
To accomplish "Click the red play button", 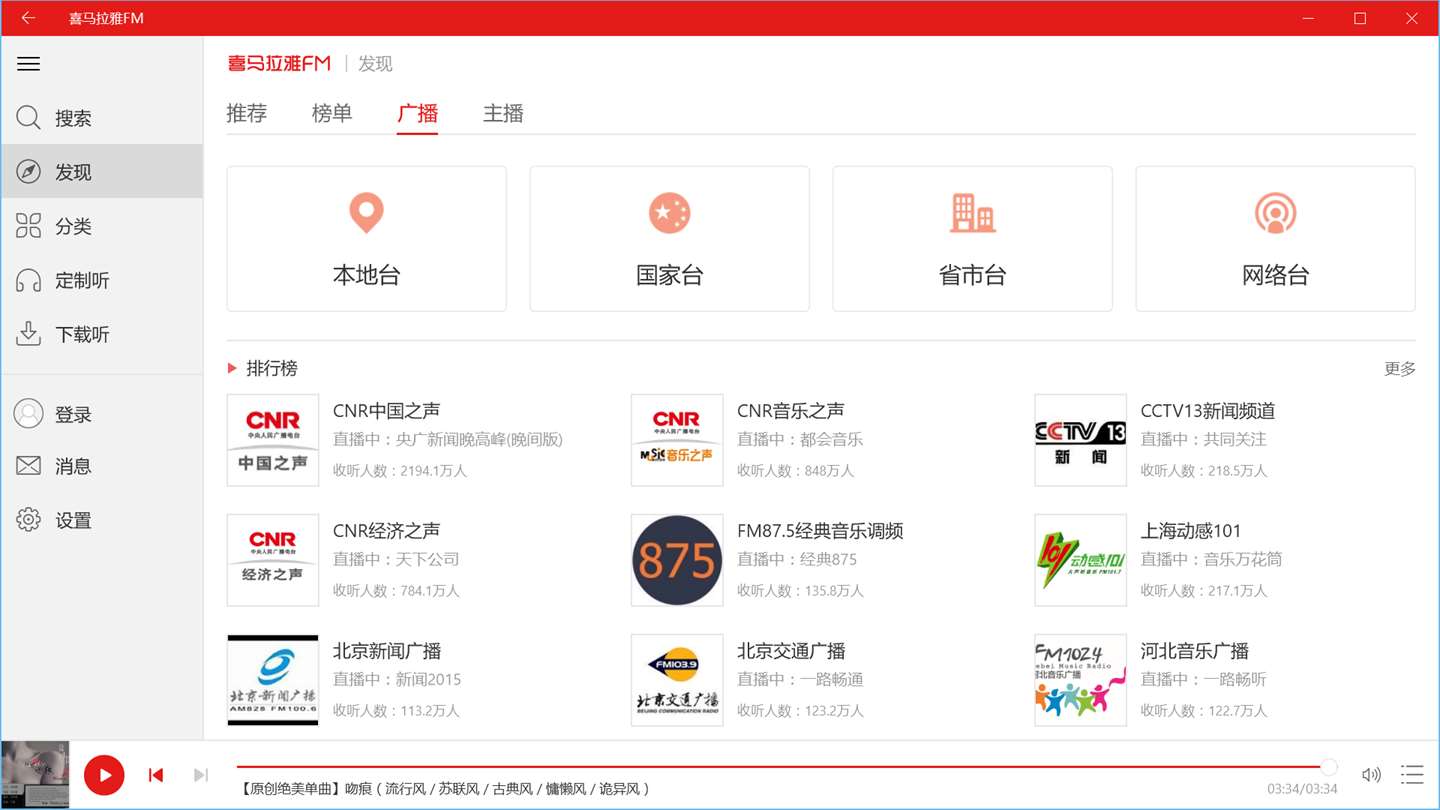I will coord(104,775).
